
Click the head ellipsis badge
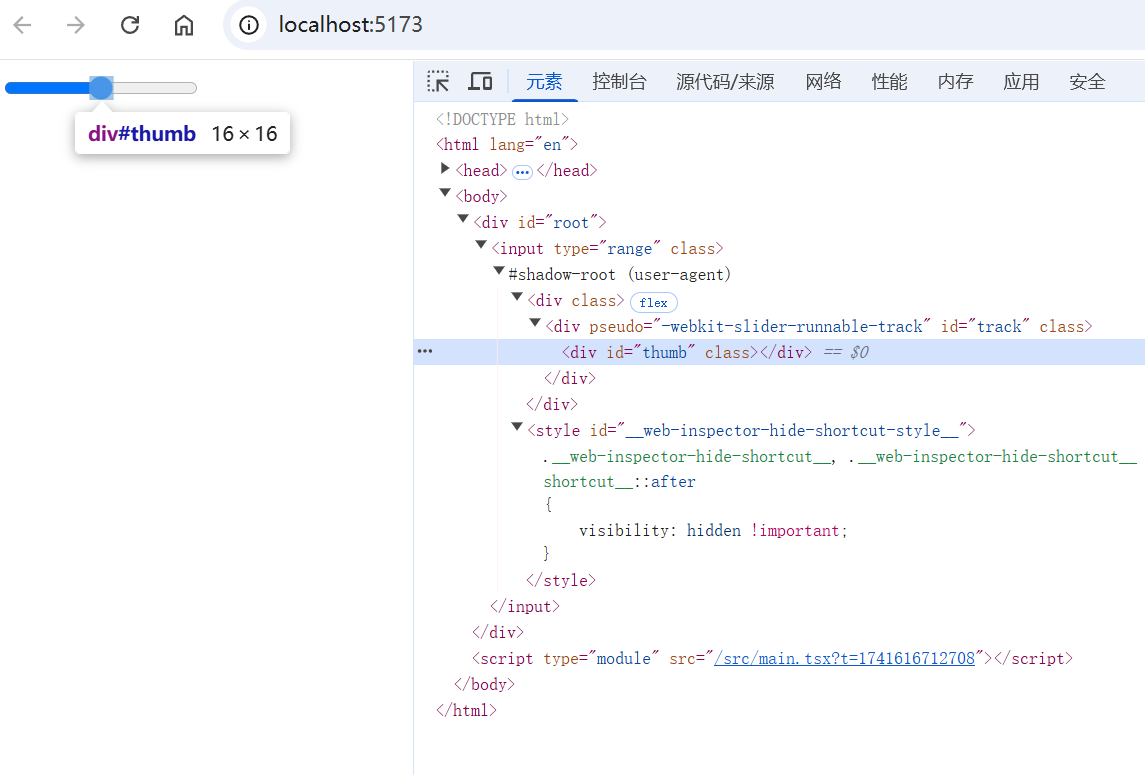click(522, 172)
